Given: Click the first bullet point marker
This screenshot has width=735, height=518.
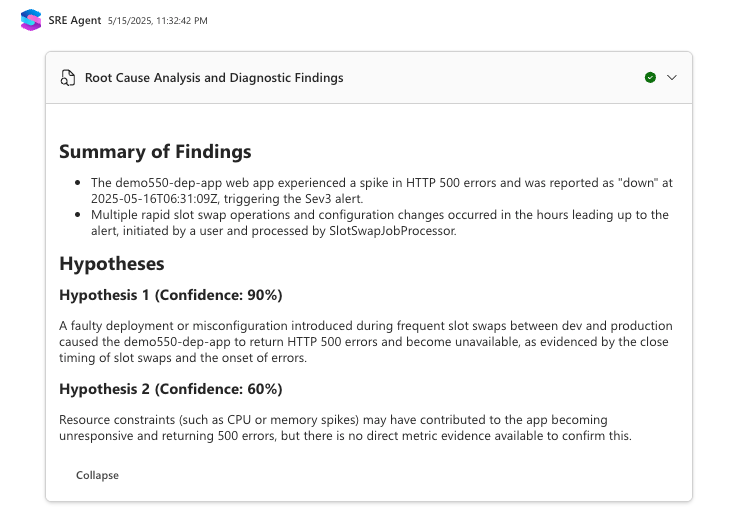Looking at the screenshot, I should tap(77, 183).
